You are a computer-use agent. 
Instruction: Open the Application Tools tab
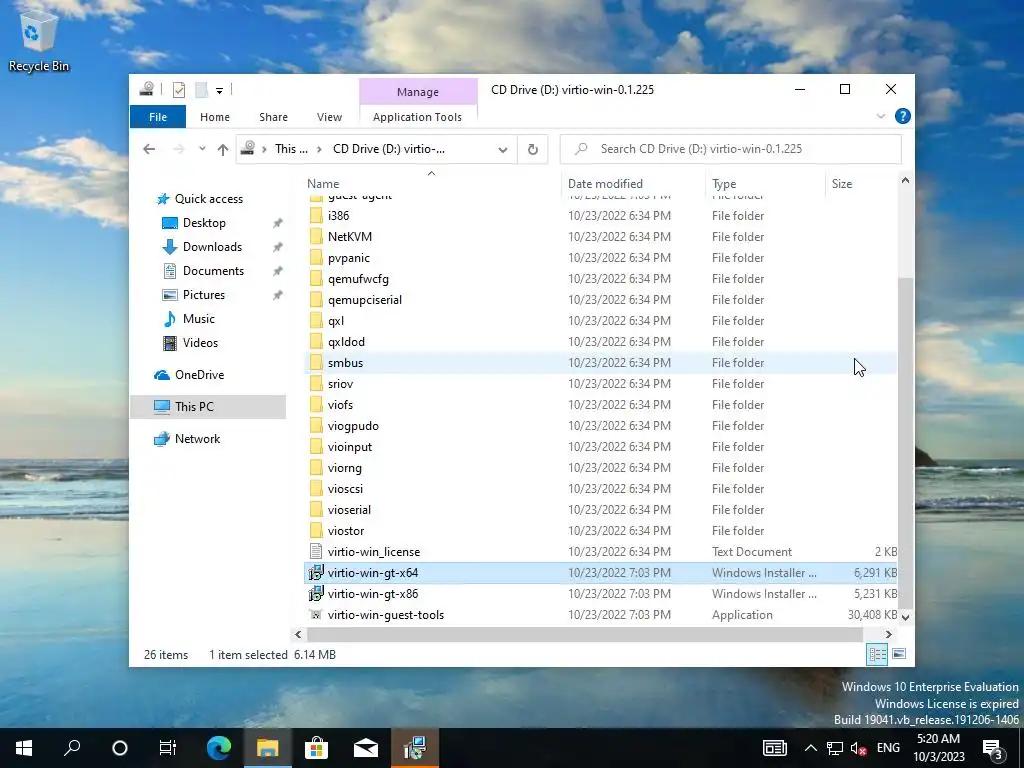pyautogui.click(x=417, y=117)
